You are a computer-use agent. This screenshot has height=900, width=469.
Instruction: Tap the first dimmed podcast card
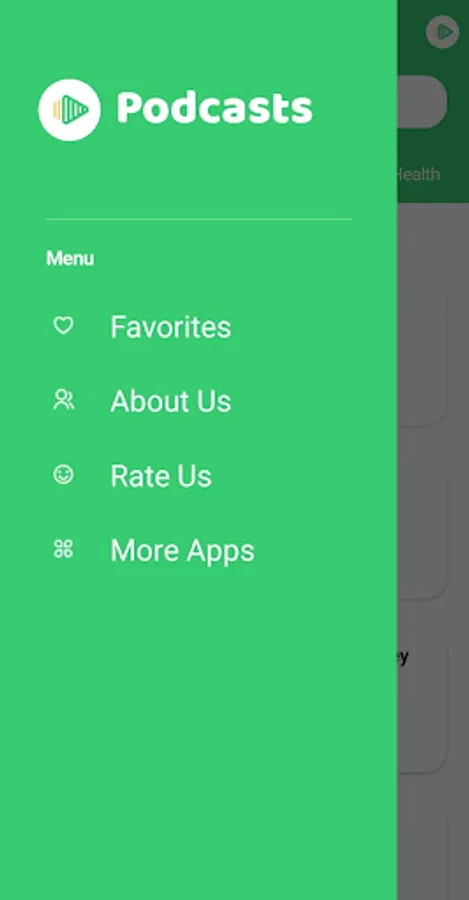click(x=422, y=360)
